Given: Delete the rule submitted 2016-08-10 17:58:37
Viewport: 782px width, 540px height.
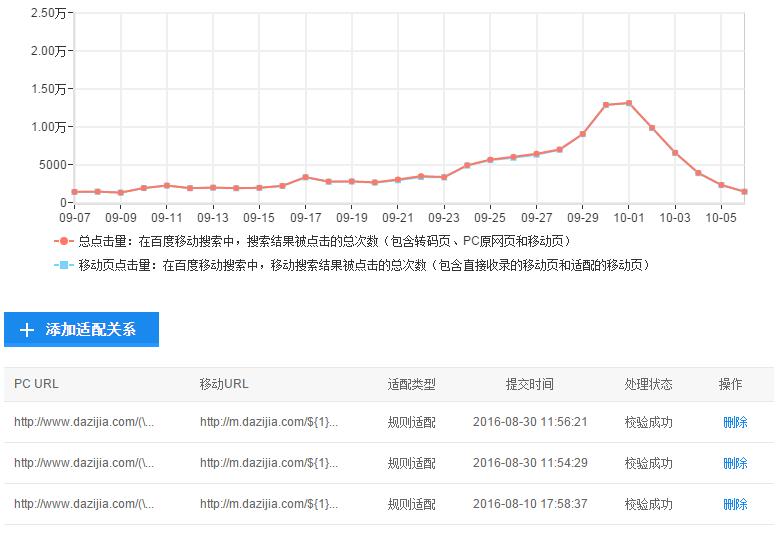Looking at the screenshot, I should coord(735,504).
